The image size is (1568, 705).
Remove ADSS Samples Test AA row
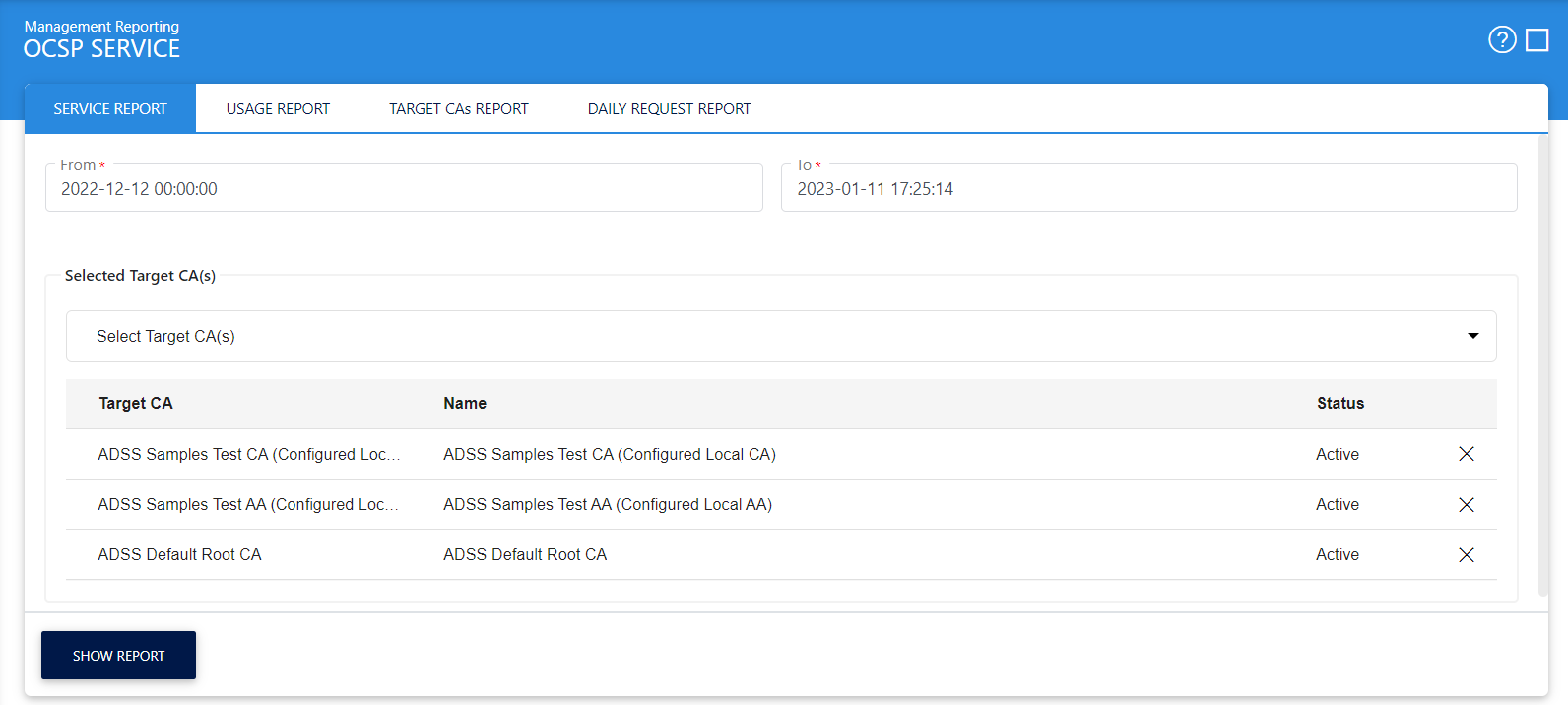click(1466, 505)
